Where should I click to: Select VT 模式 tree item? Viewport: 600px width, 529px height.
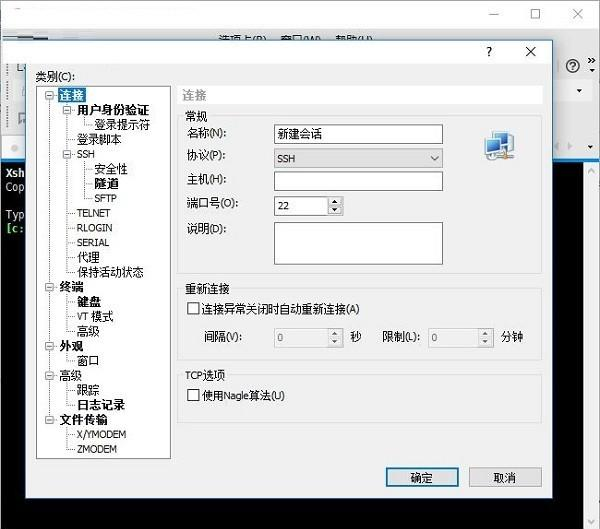coord(95,317)
